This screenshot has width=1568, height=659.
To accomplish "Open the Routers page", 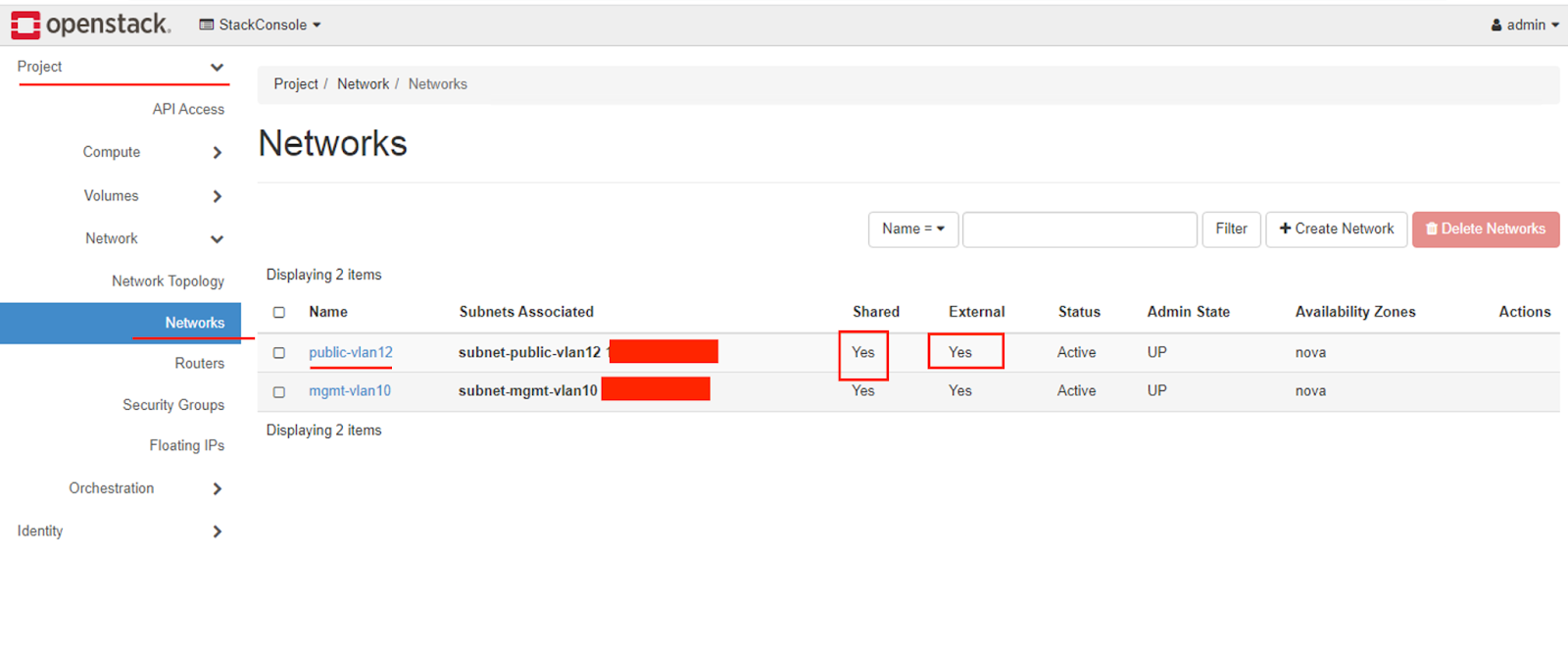I will point(199,363).
